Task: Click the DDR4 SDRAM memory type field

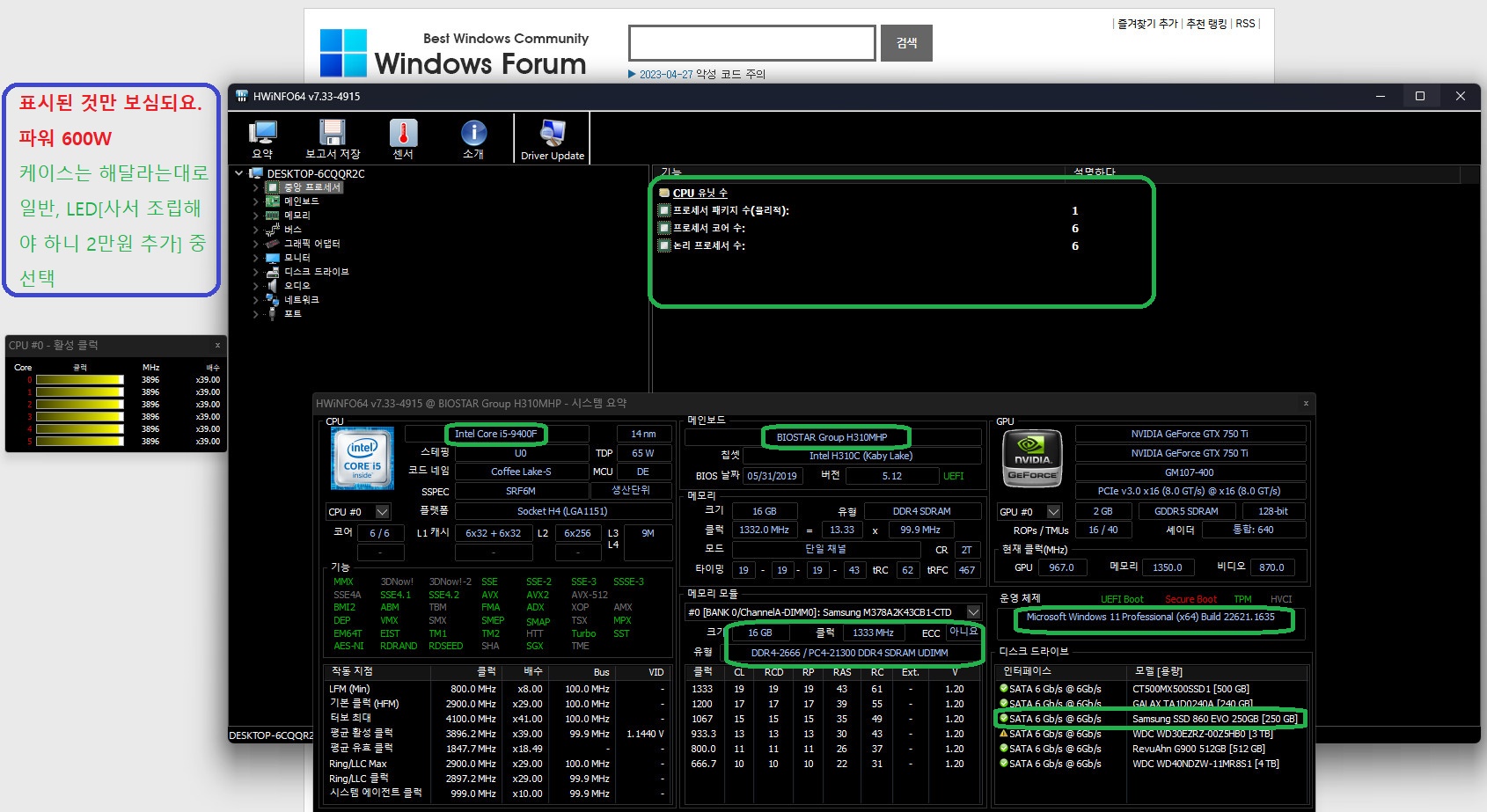Action: 922,511
